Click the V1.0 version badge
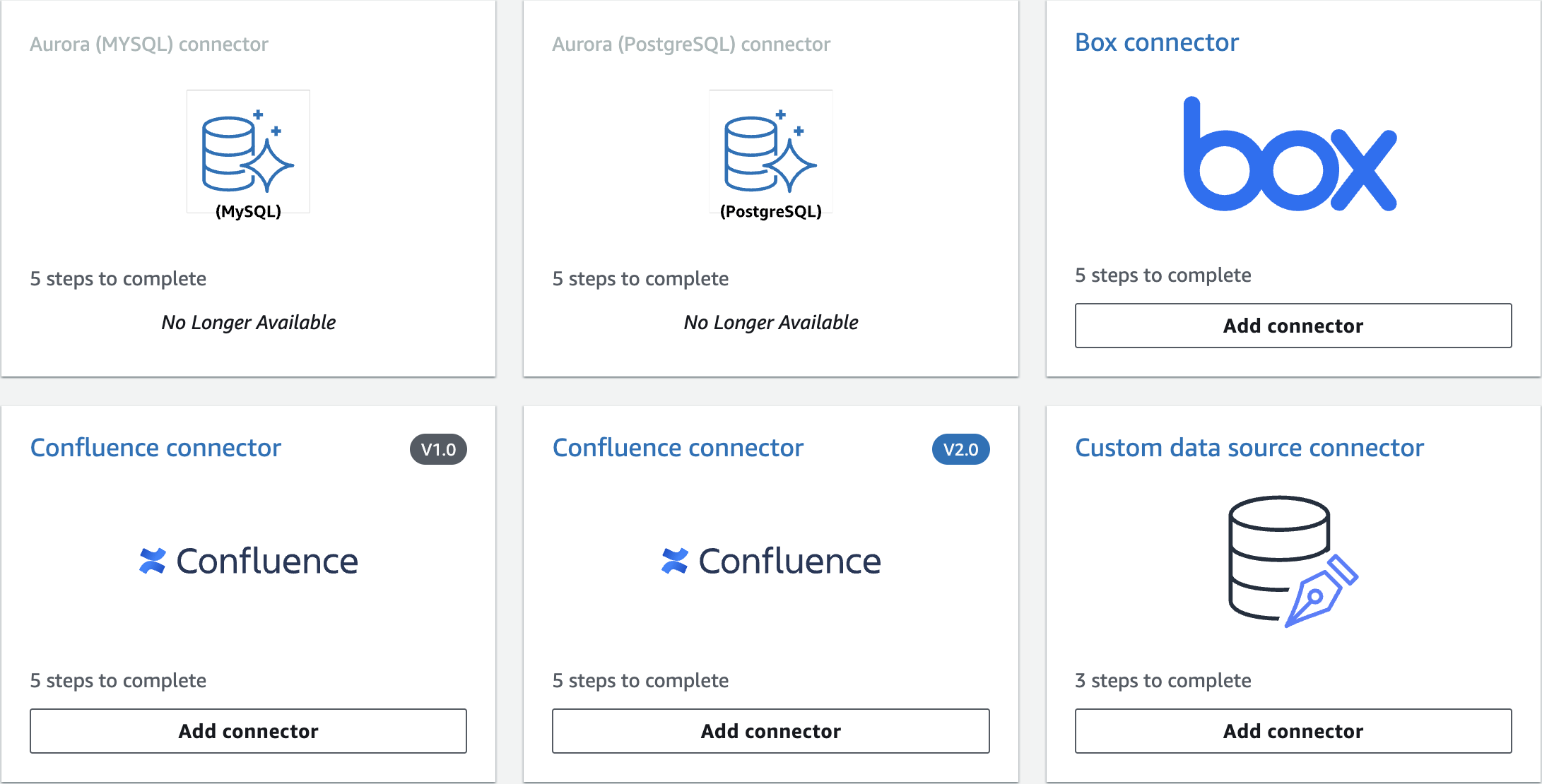The width and height of the screenshot is (1542, 784). point(438,449)
